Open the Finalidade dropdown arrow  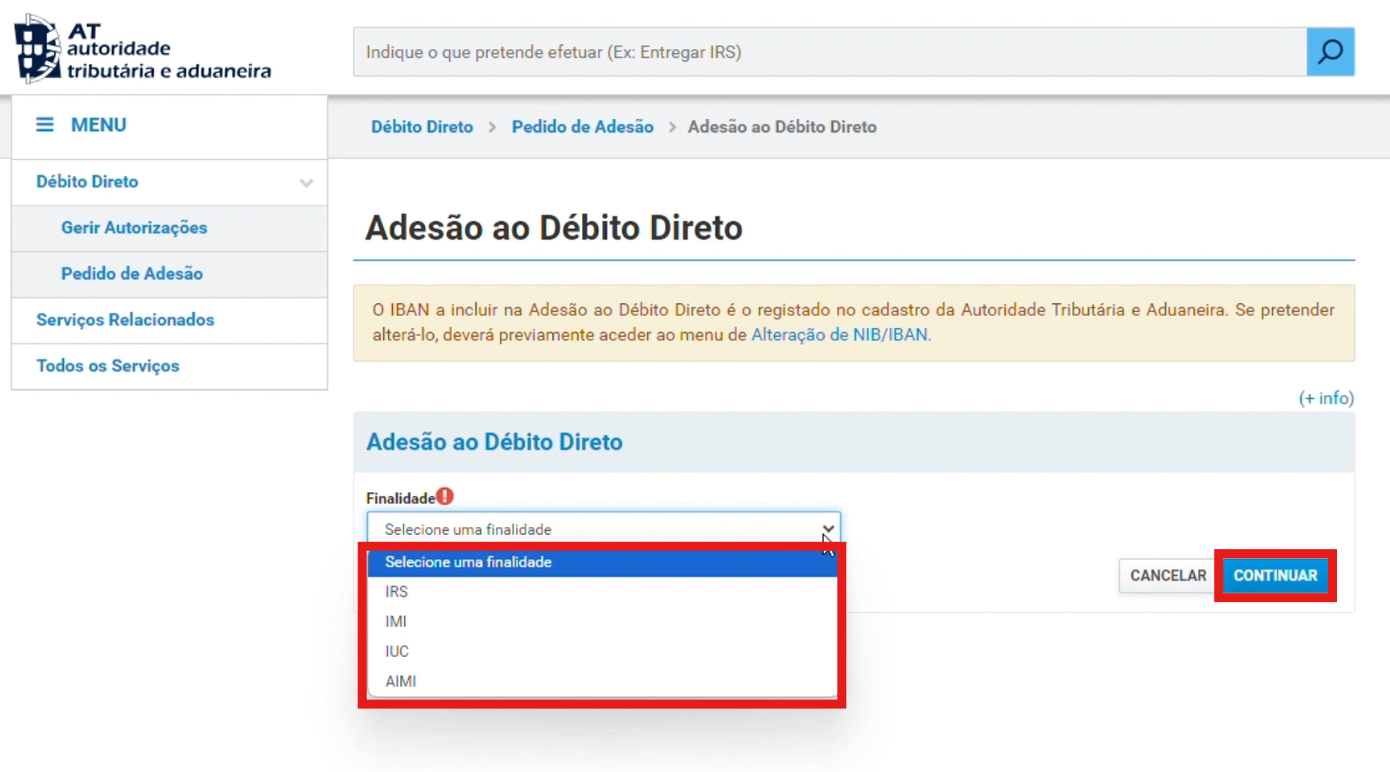[x=828, y=529]
